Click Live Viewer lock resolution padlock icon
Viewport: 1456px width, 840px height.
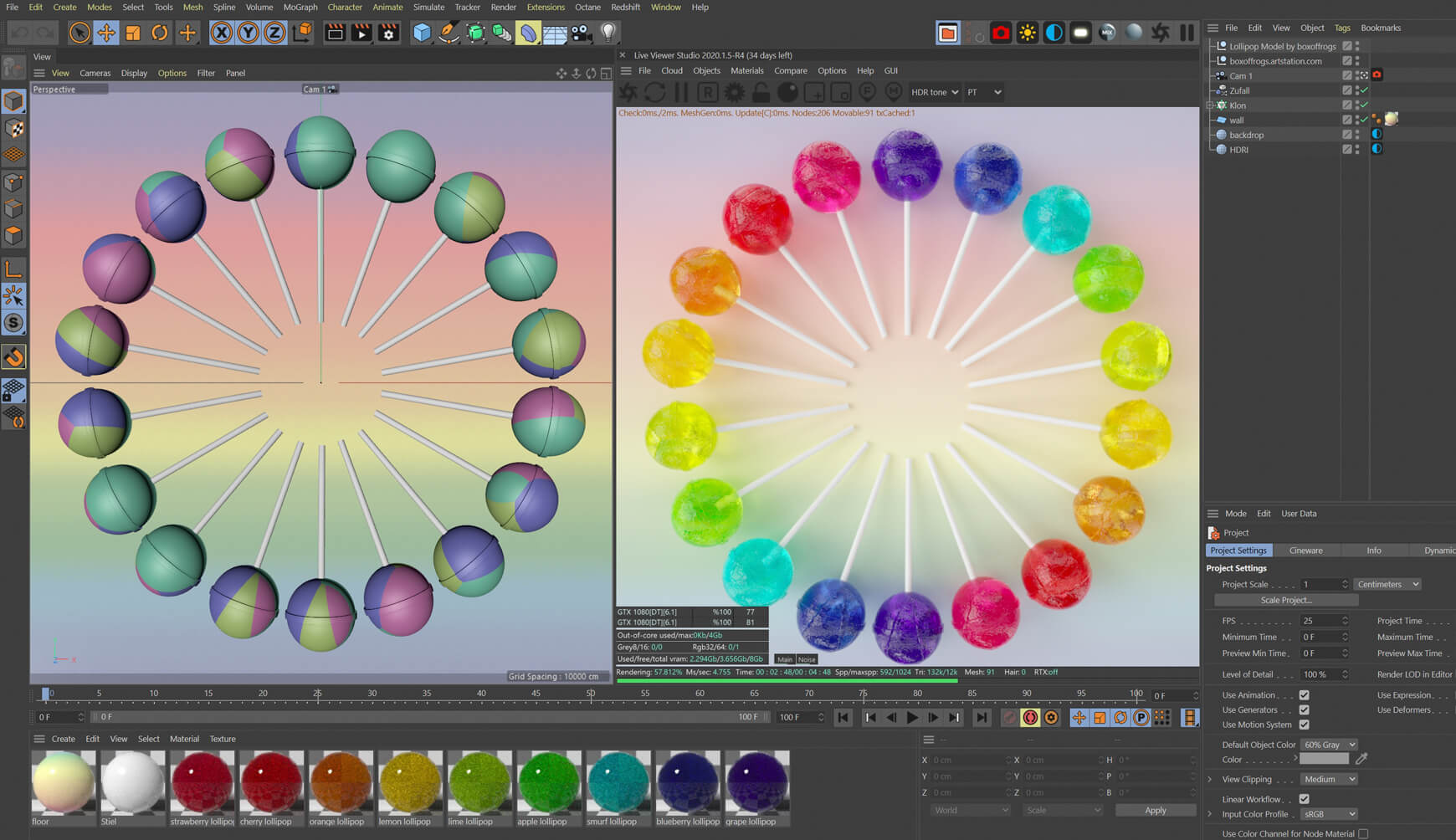pyautogui.click(x=761, y=92)
